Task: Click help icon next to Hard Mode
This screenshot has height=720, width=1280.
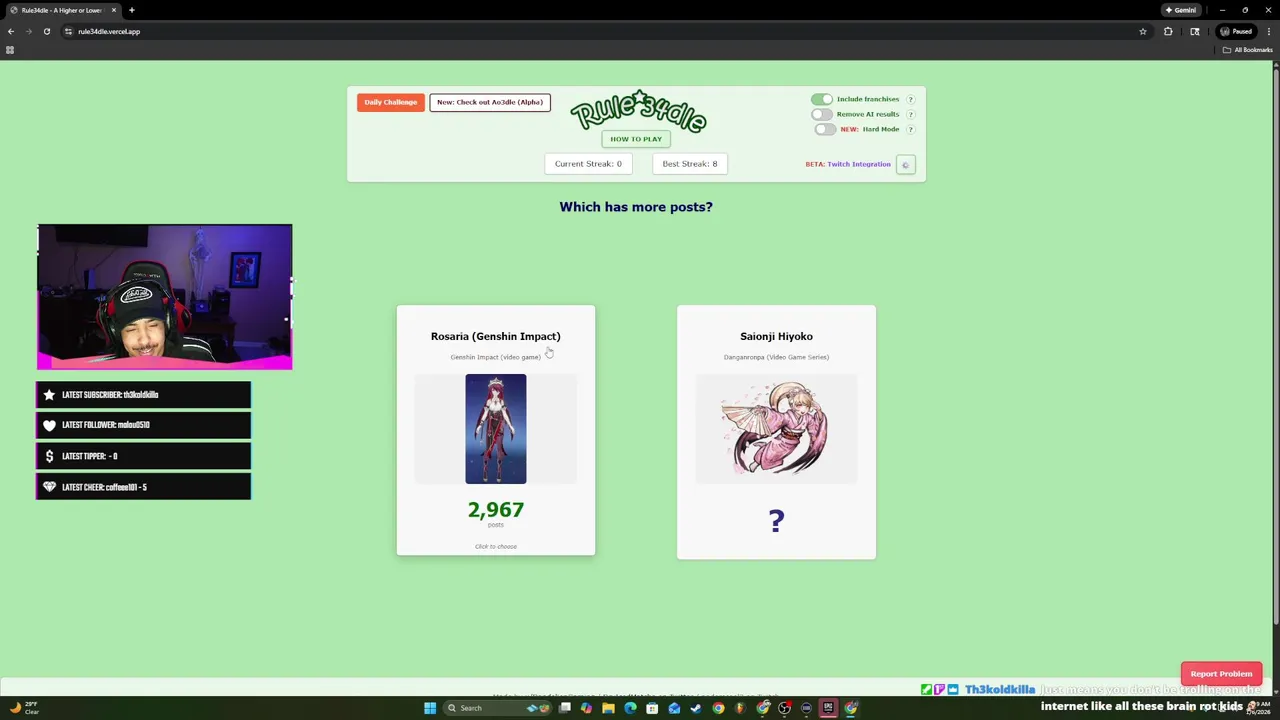Action: [910, 129]
